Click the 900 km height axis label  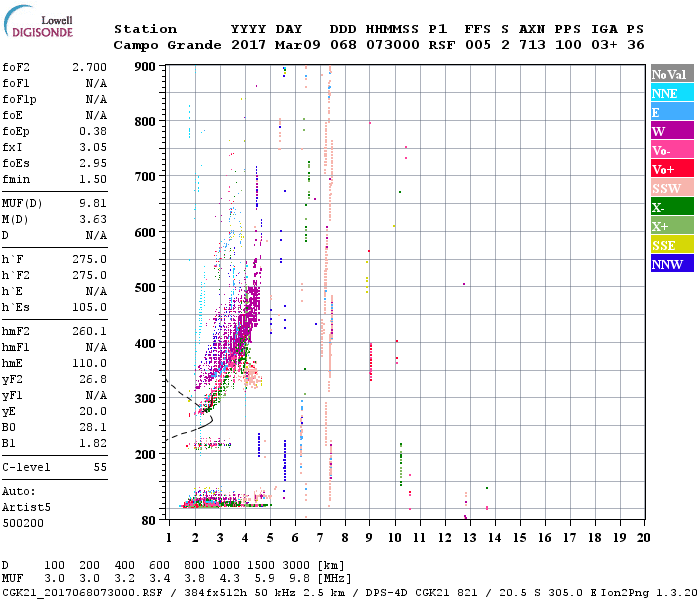pyautogui.click(x=145, y=67)
